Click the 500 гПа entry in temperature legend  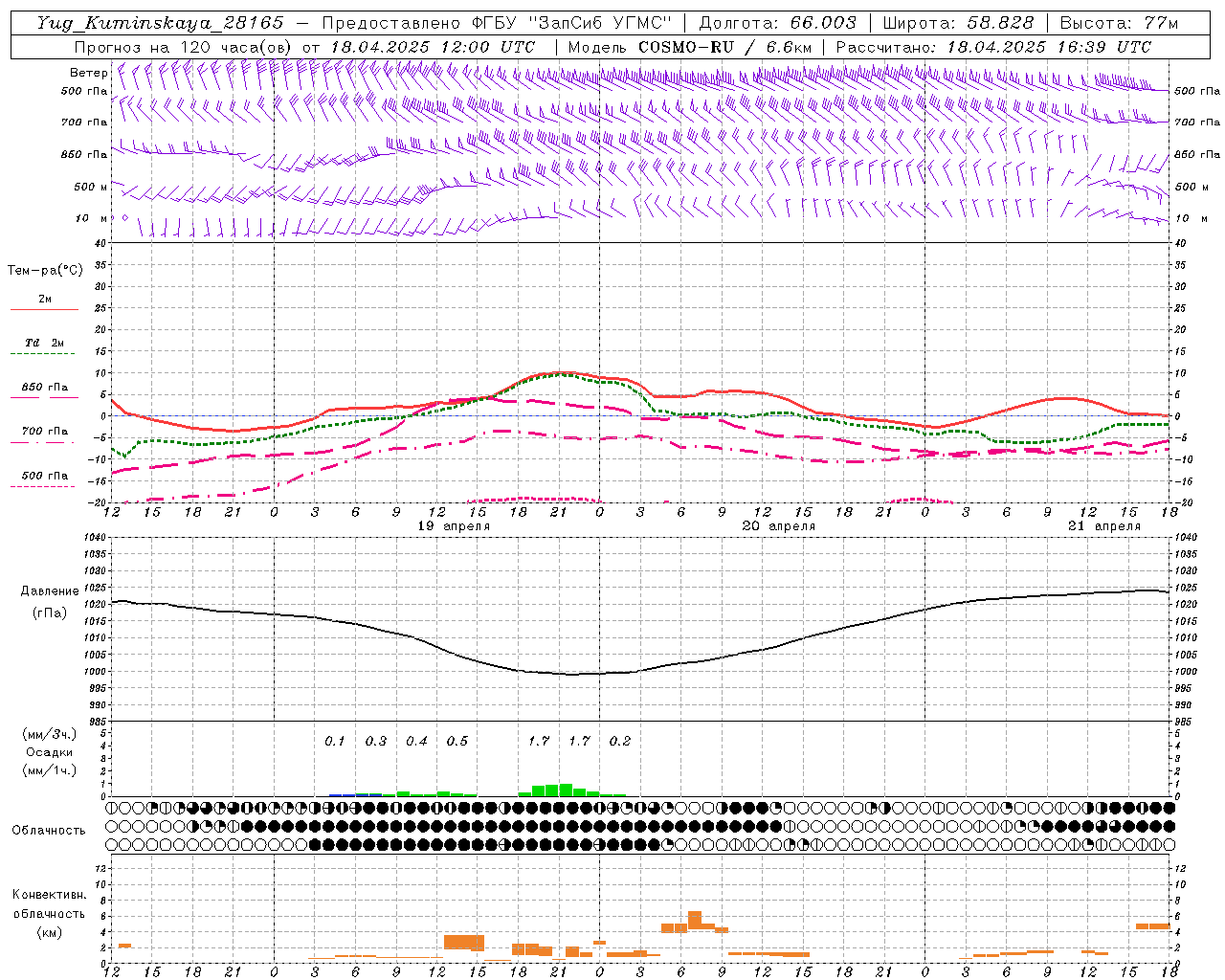tap(44, 476)
